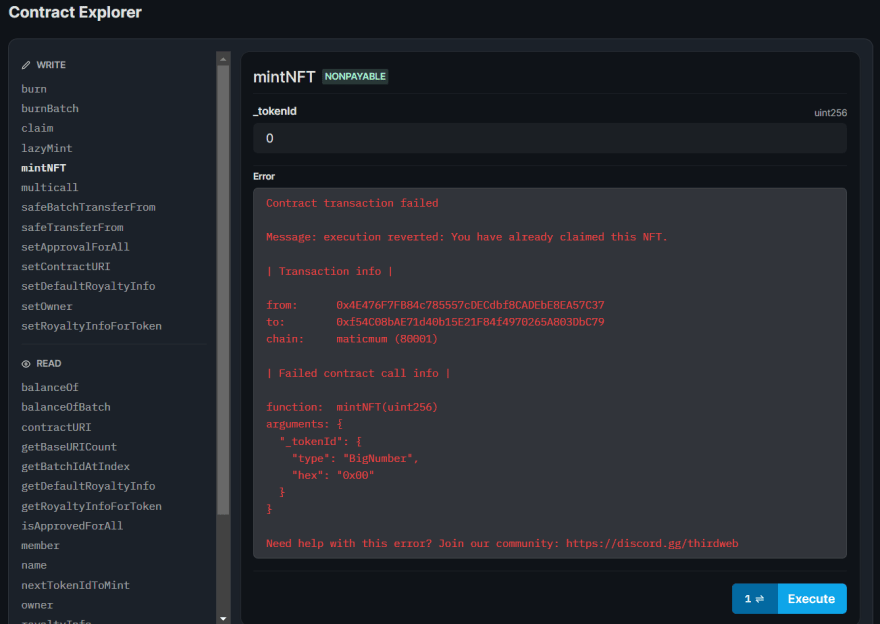Select the burnBatch function
This screenshot has width=880, height=624.
tap(50, 108)
